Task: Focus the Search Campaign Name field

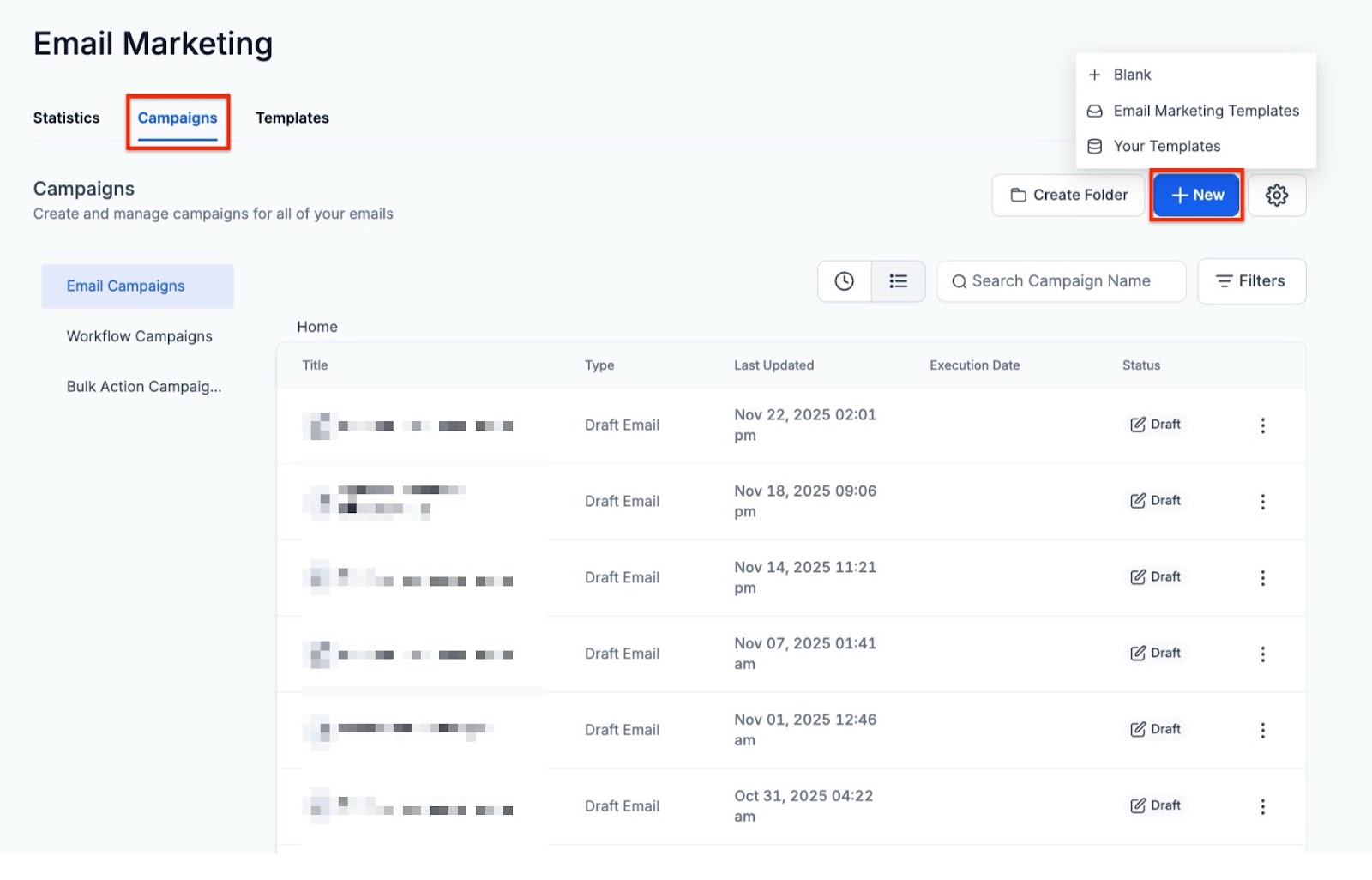Action: pos(1061,281)
